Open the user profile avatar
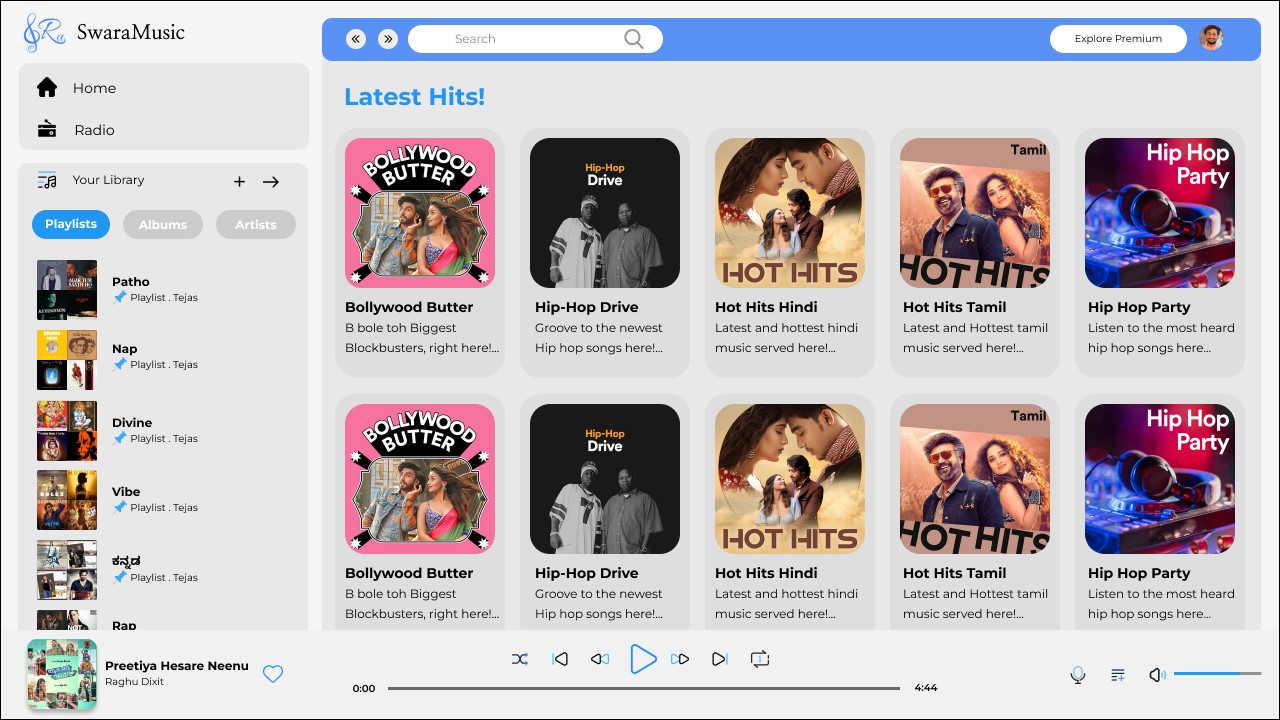Viewport: 1280px width, 720px height. pyautogui.click(x=1211, y=38)
